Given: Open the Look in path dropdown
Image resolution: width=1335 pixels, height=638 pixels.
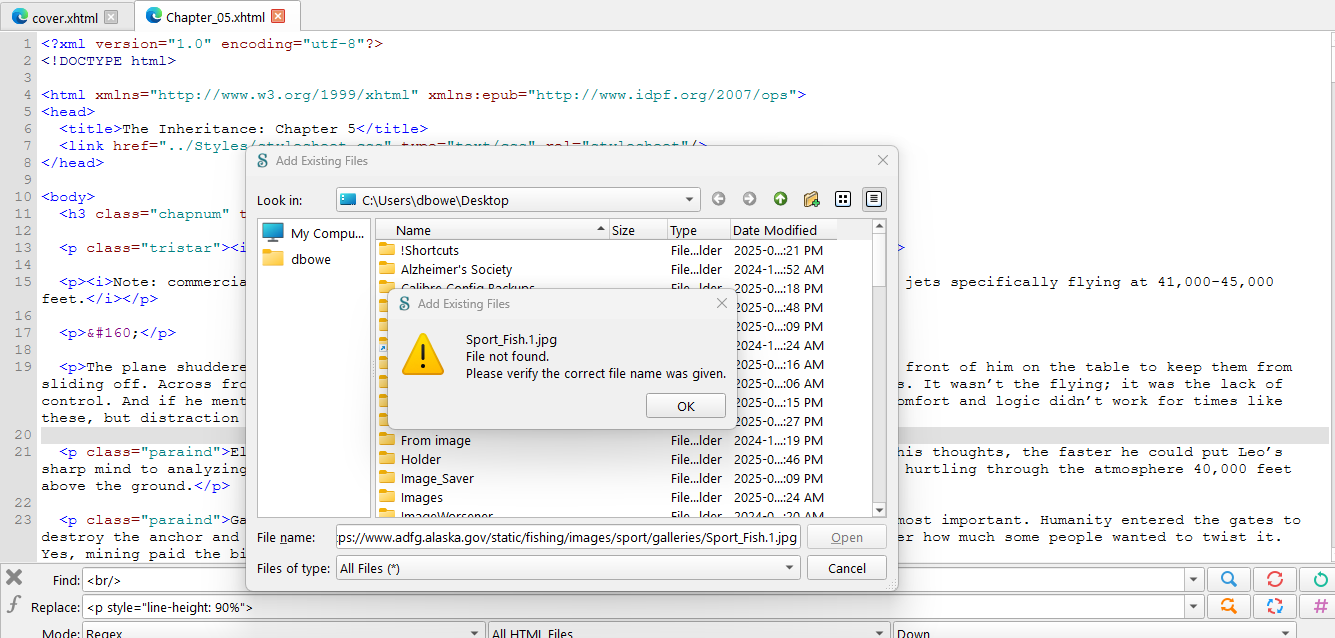Looking at the screenshot, I should click(x=518, y=200).
